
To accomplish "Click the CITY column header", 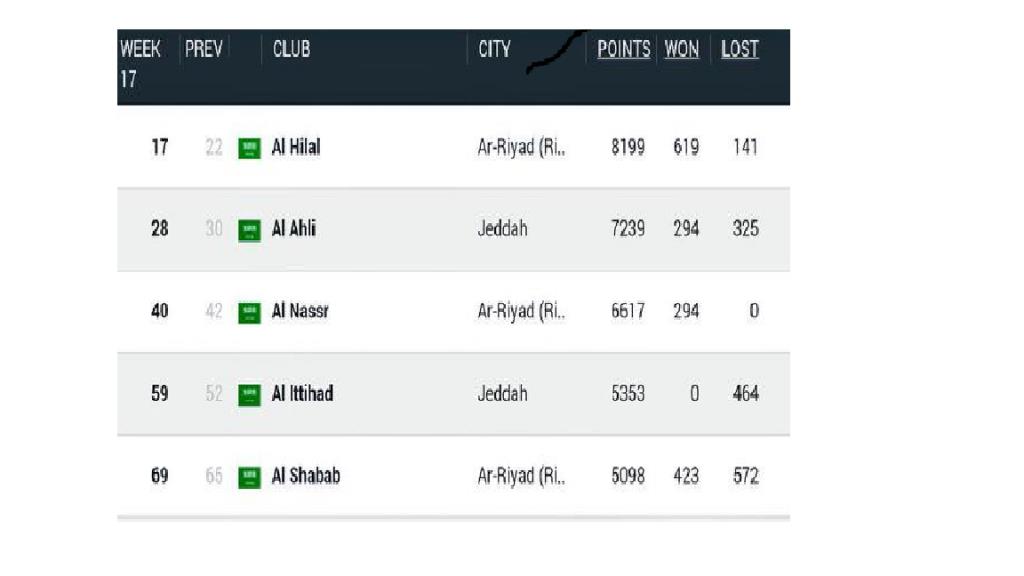I will 494,49.
